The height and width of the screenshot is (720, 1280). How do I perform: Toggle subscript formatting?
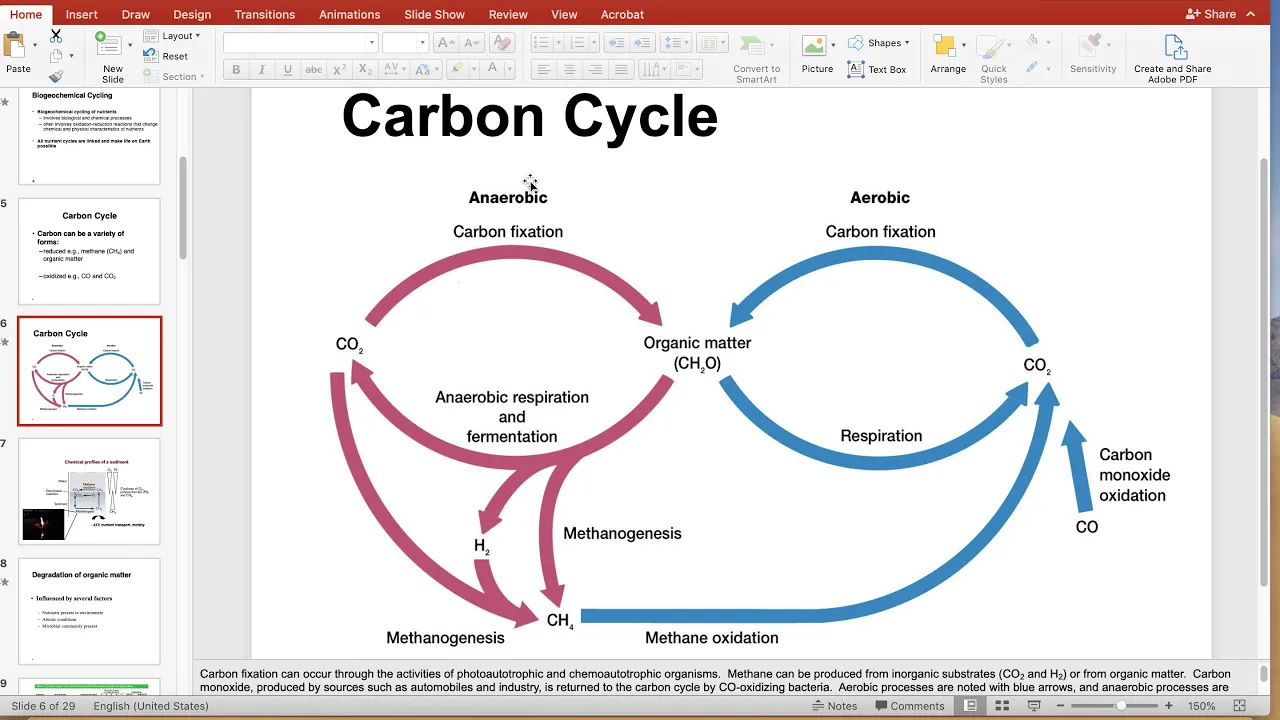click(365, 69)
